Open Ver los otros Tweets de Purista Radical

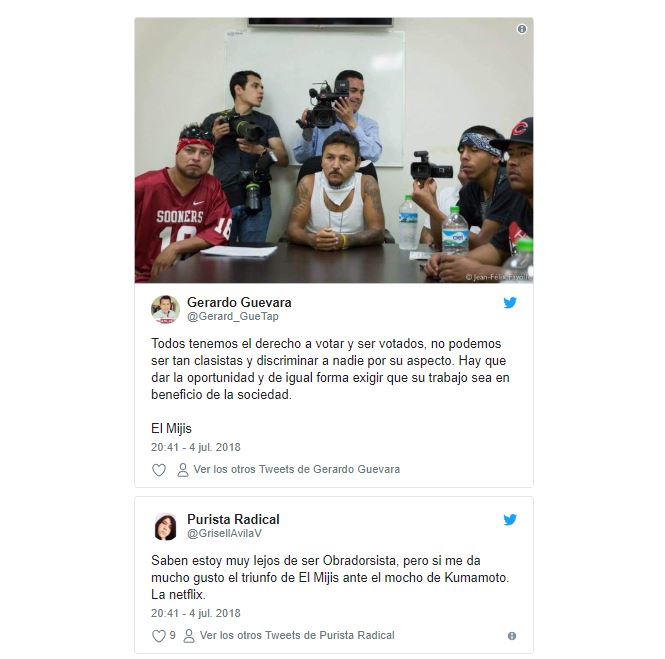tap(297, 635)
